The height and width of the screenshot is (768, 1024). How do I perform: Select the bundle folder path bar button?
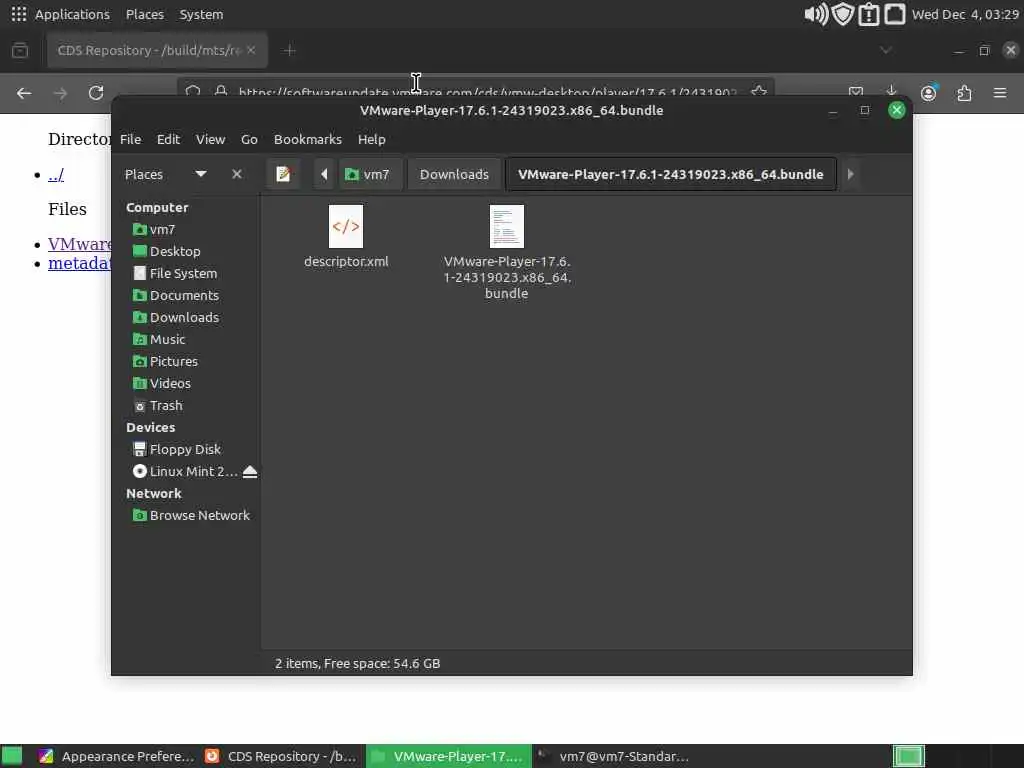tap(671, 174)
